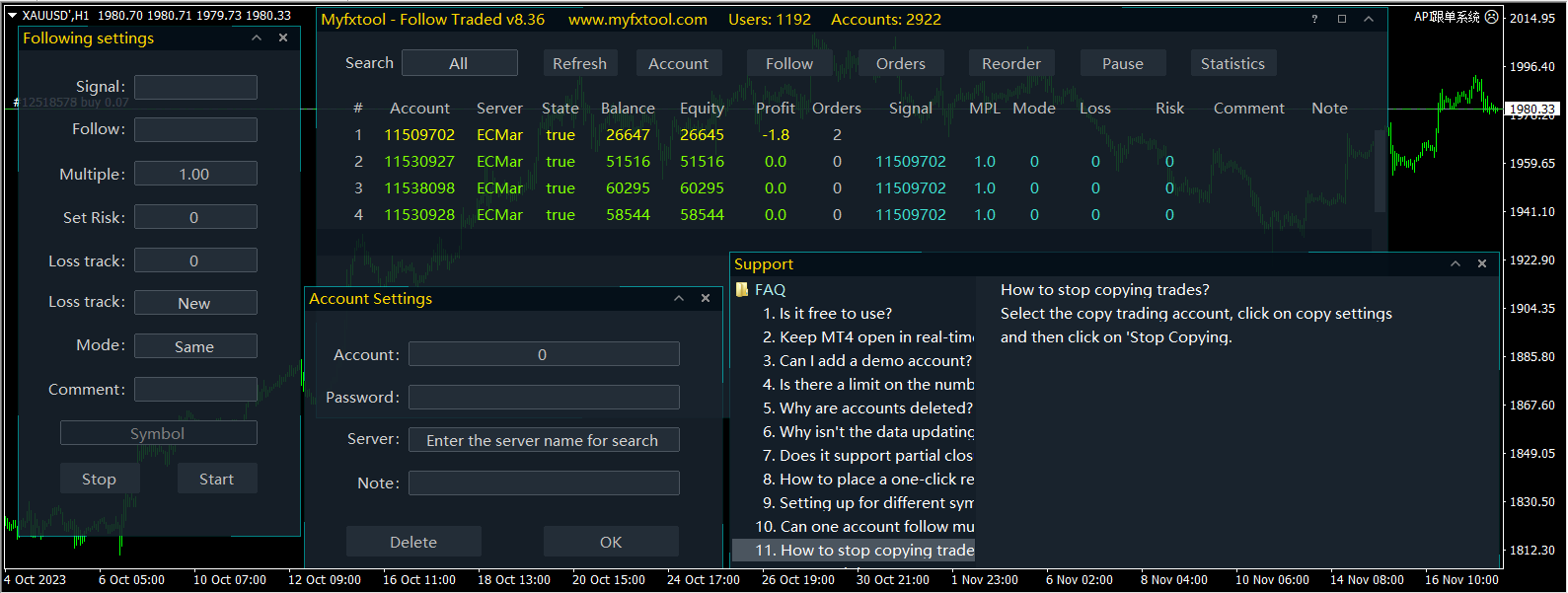Open FAQ 10 about one account following
The height and width of the screenshot is (593, 1568).
855,527
